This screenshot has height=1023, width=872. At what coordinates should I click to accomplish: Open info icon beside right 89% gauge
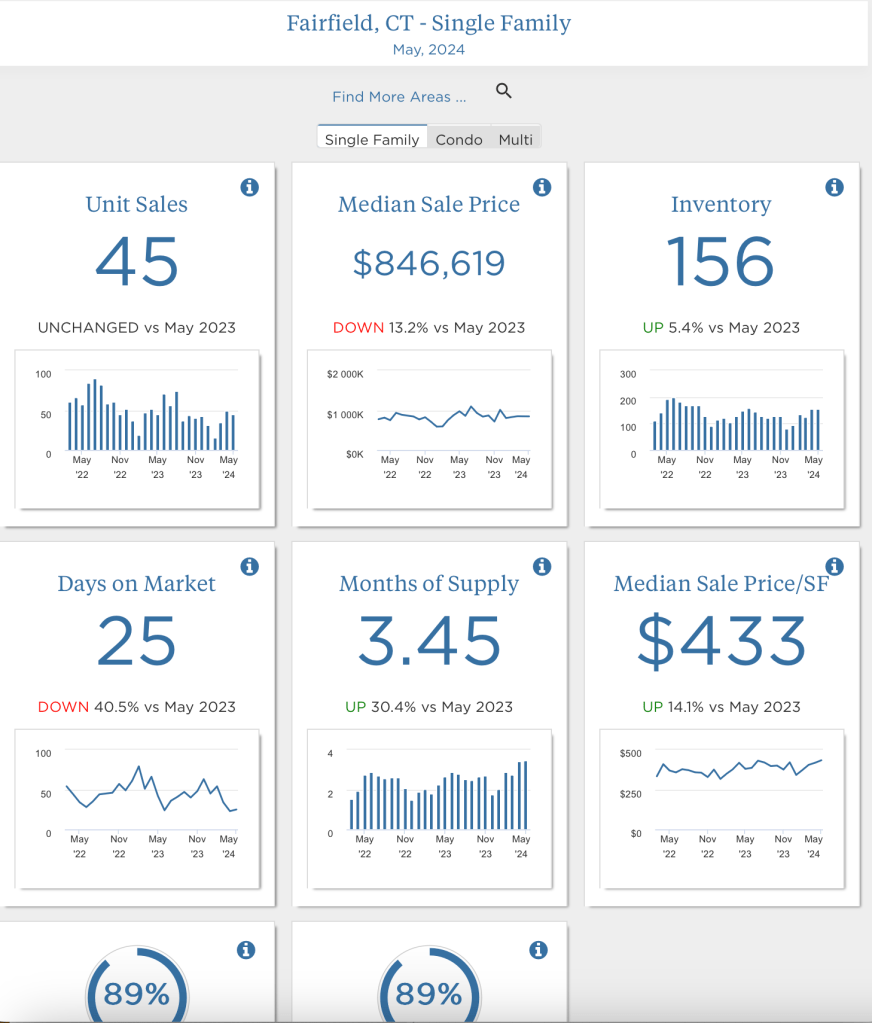click(x=538, y=950)
